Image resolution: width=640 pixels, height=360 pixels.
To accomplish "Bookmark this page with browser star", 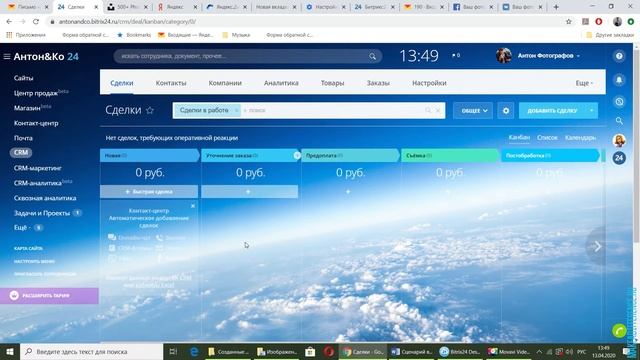I will 568,22.
